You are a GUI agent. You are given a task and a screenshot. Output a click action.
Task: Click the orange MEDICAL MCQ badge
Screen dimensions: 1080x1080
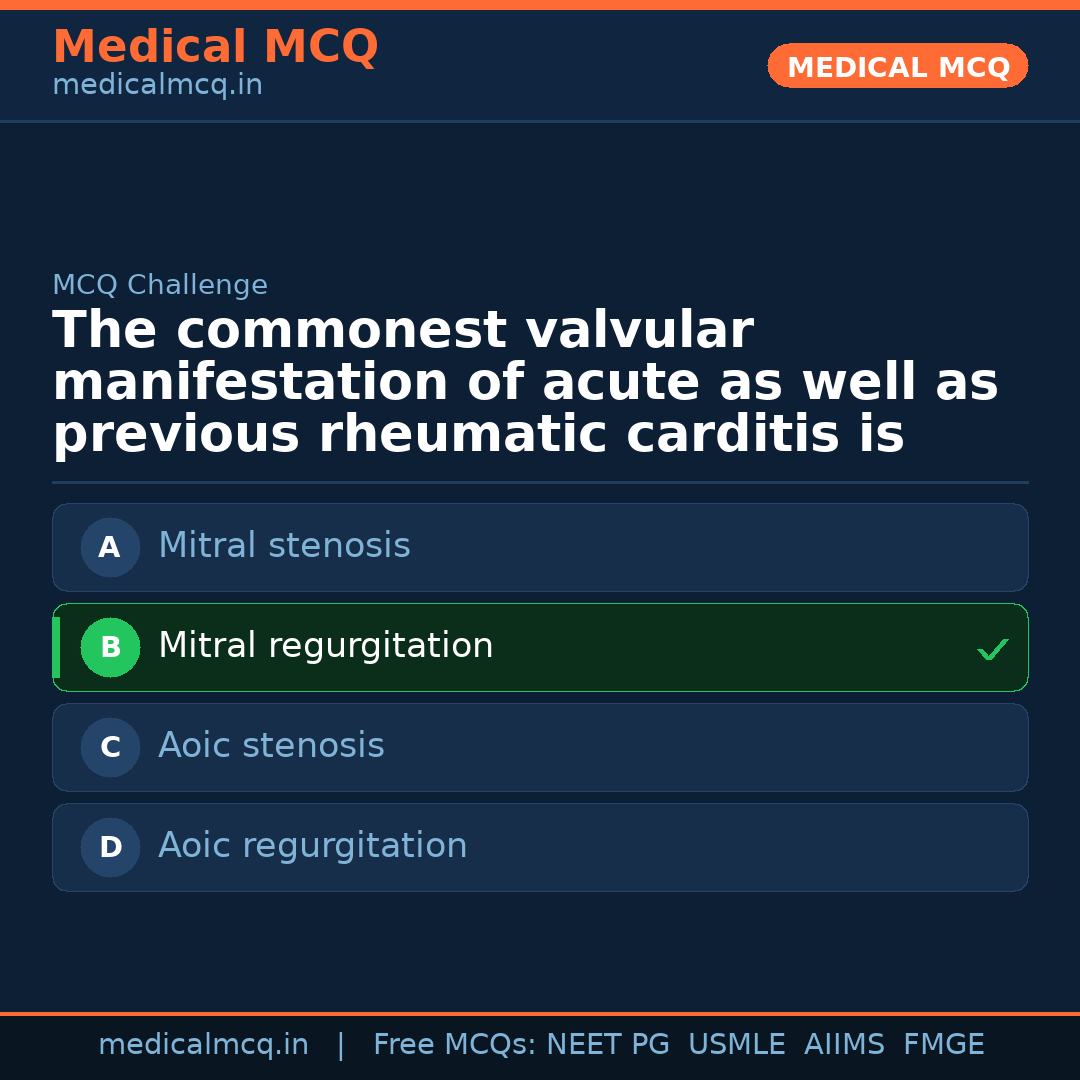click(897, 67)
